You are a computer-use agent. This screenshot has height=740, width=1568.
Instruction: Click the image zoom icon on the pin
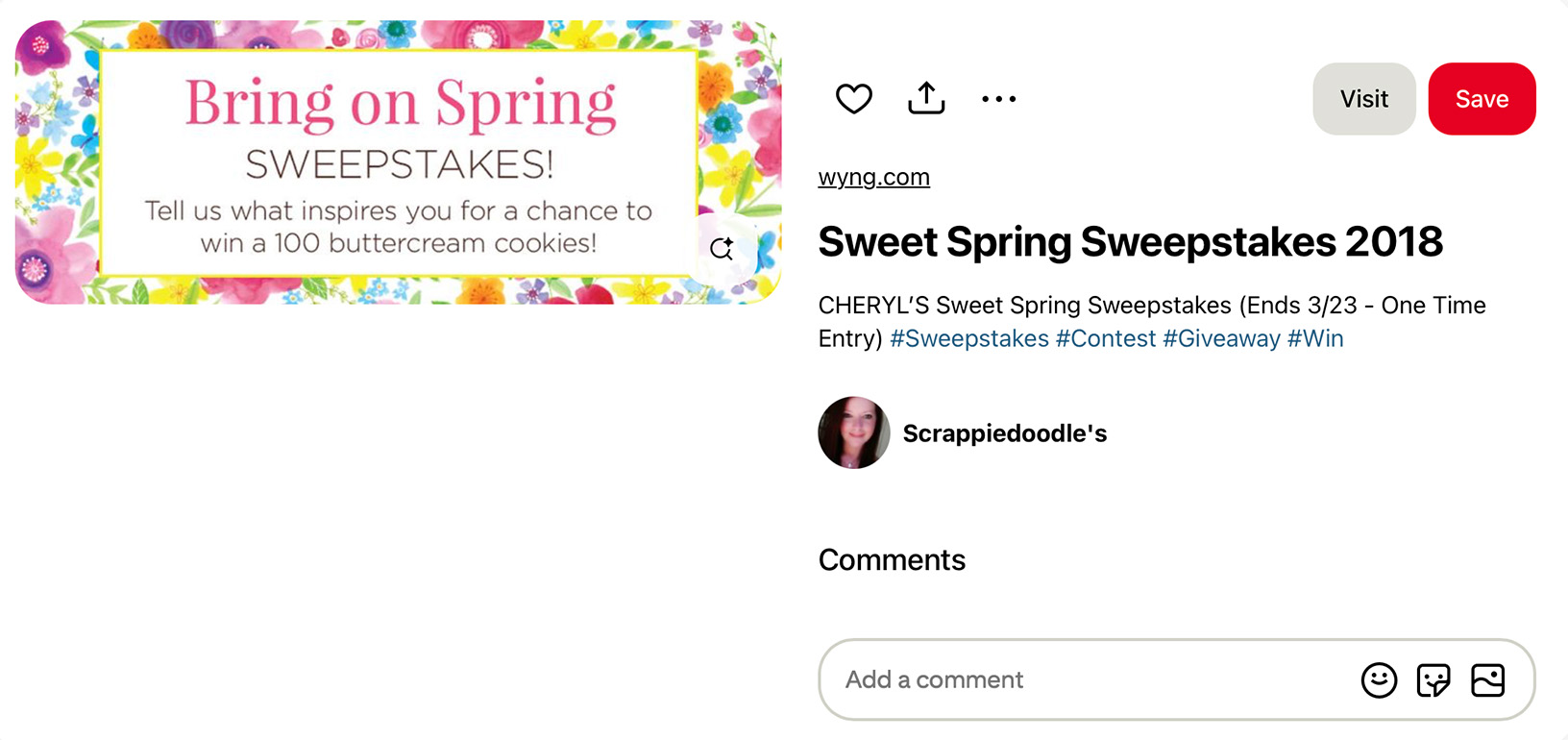723,249
